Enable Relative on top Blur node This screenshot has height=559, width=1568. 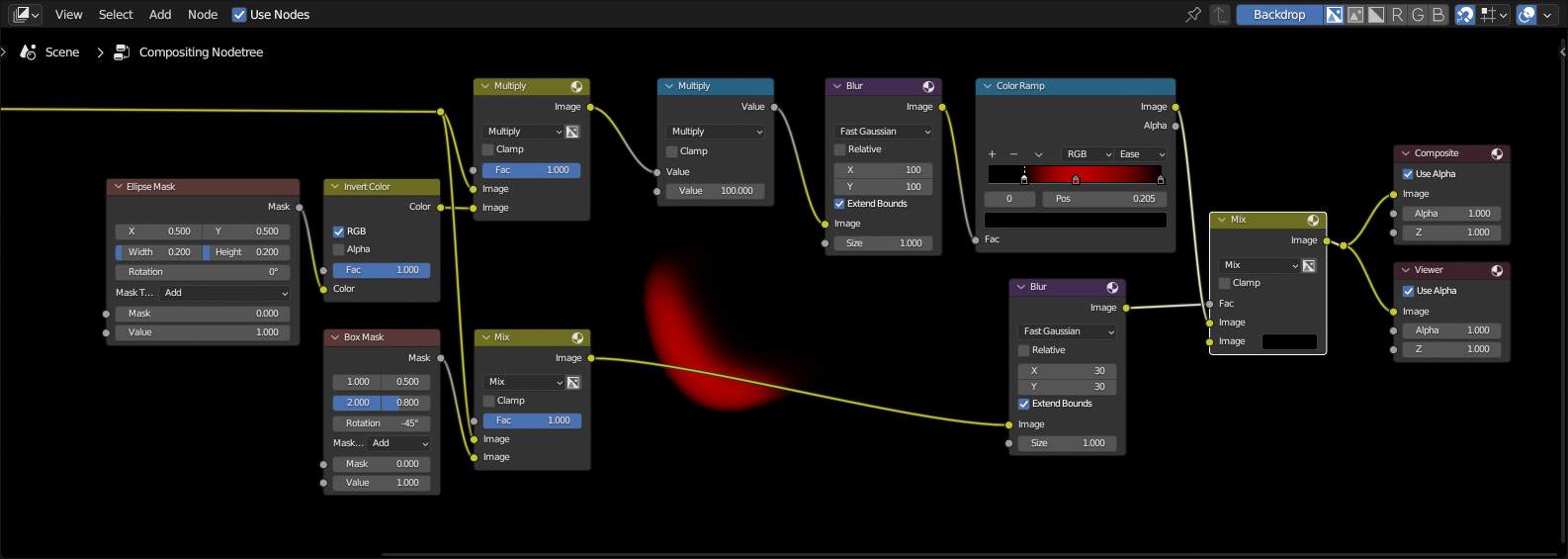(840, 149)
